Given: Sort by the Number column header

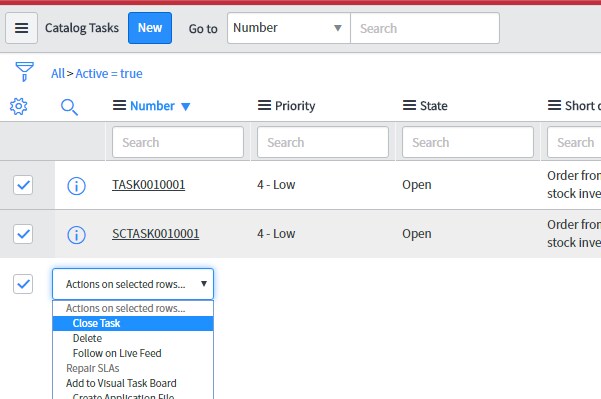Looking at the screenshot, I should pyautogui.click(x=153, y=106).
